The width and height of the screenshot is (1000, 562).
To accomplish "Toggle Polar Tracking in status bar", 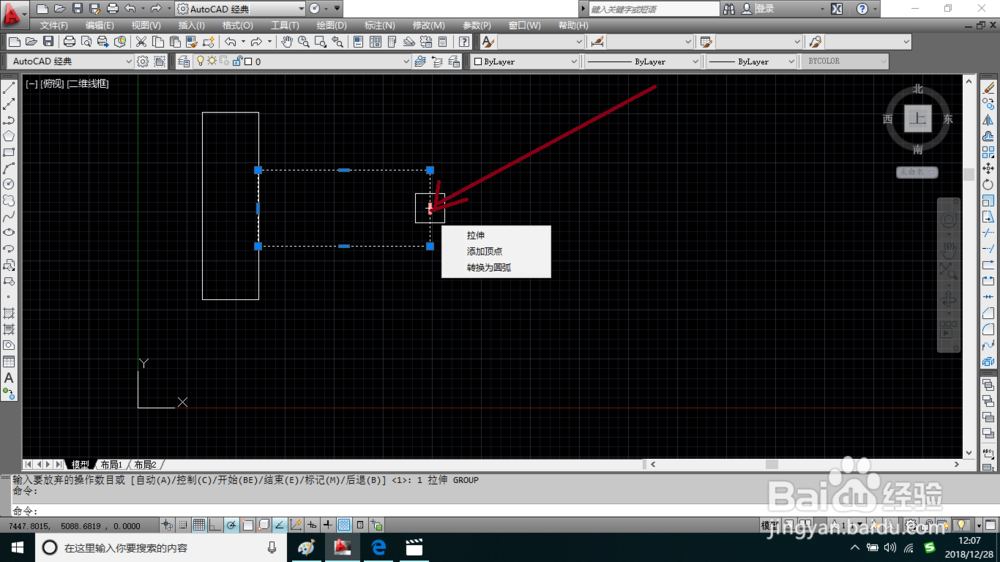I will (231, 525).
